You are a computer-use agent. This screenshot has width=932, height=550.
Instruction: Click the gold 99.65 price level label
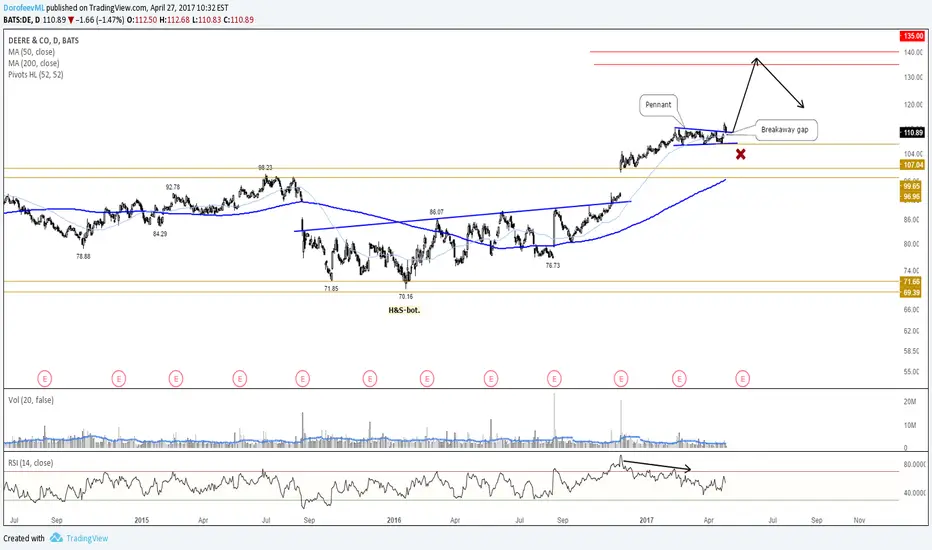[x=912, y=186]
